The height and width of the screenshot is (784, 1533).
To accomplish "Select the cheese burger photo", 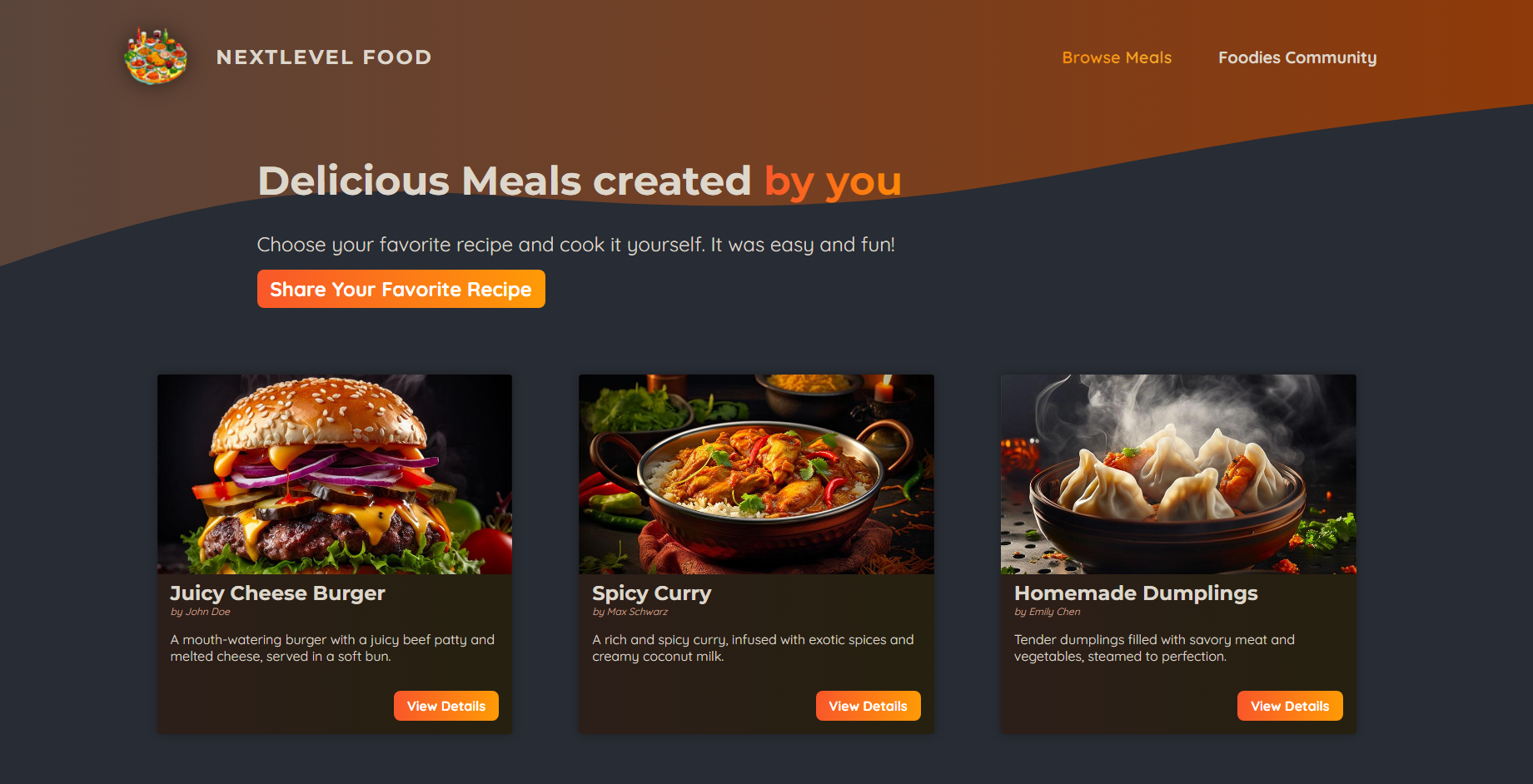I will pos(335,474).
